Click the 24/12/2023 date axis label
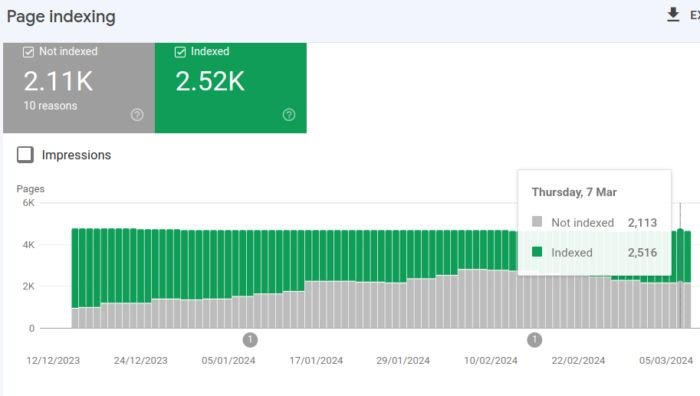700x396 pixels. tap(141, 360)
